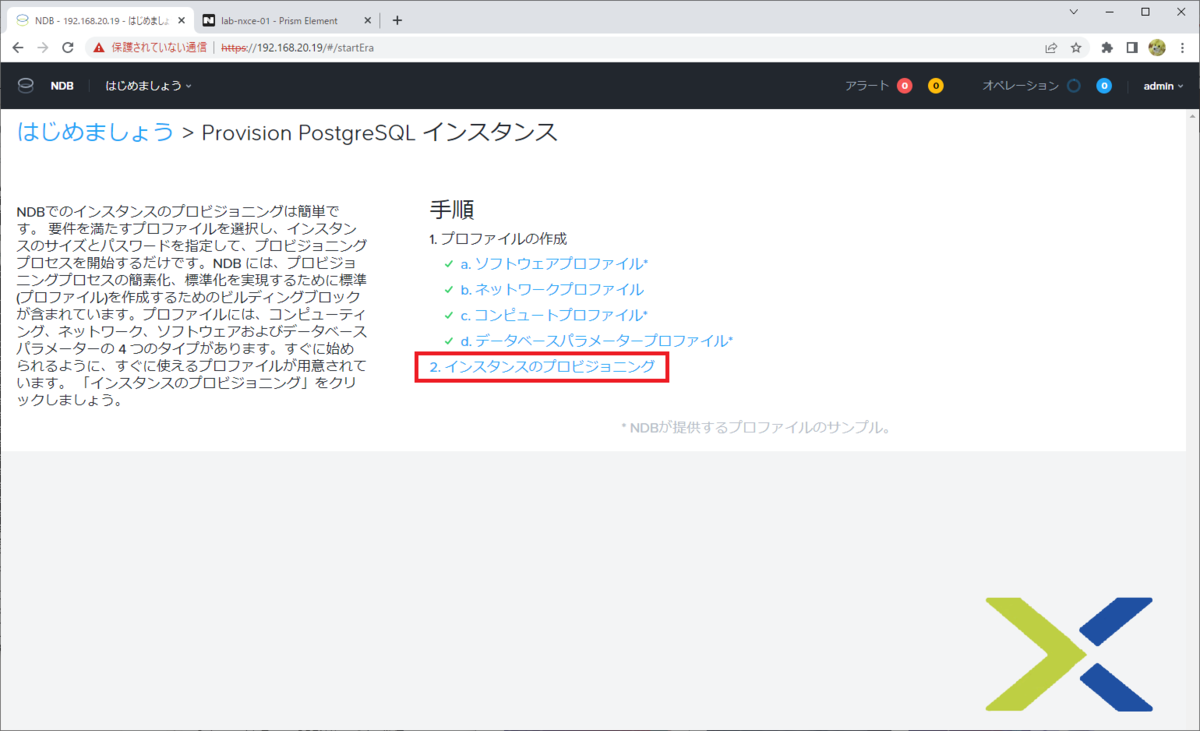Open データベースパラメータープロファイル link
The height and width of the screenshot is (731, 1200).
[x=597, y=341]
